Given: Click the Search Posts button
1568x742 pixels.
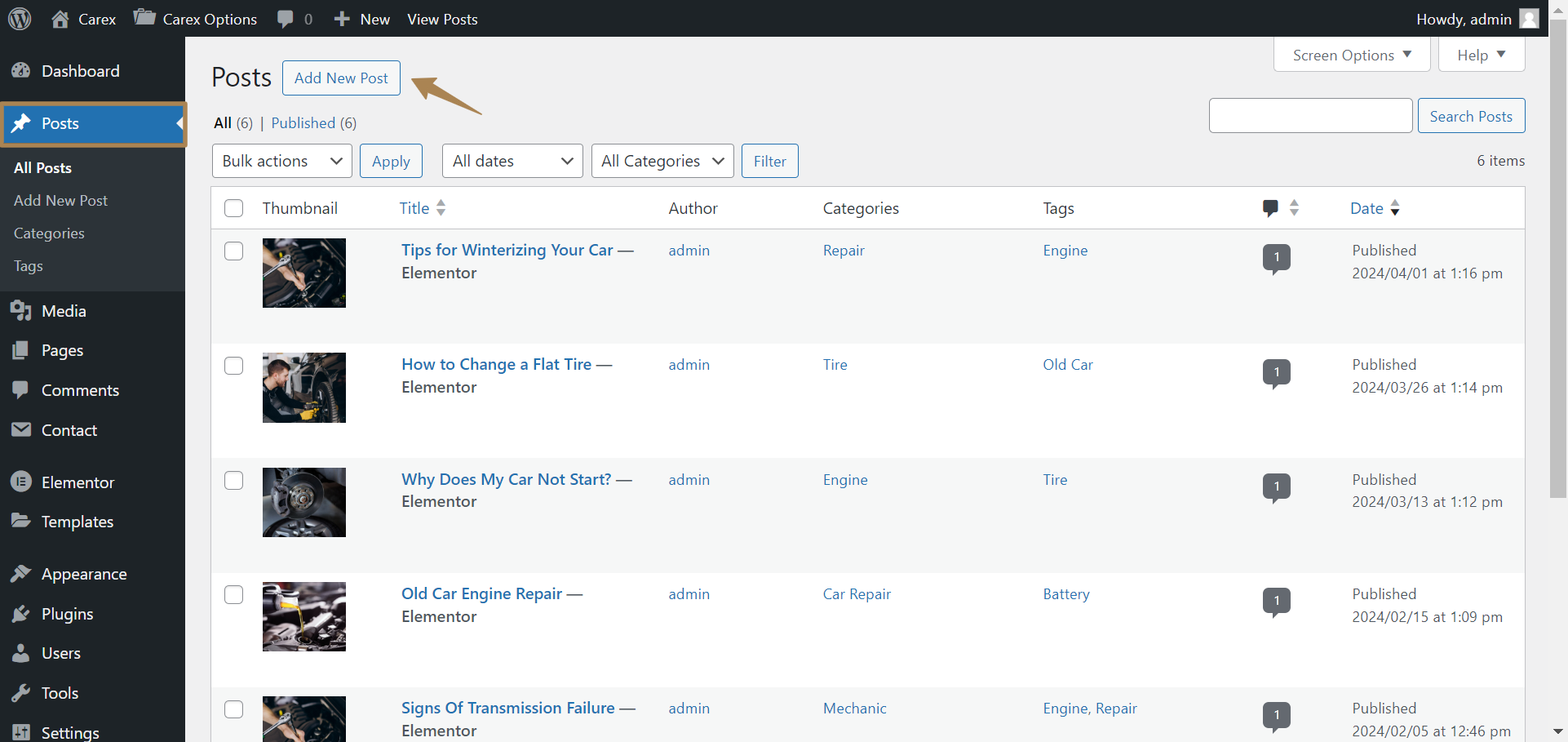Looking at the screenshot, I should (1471, 116).
